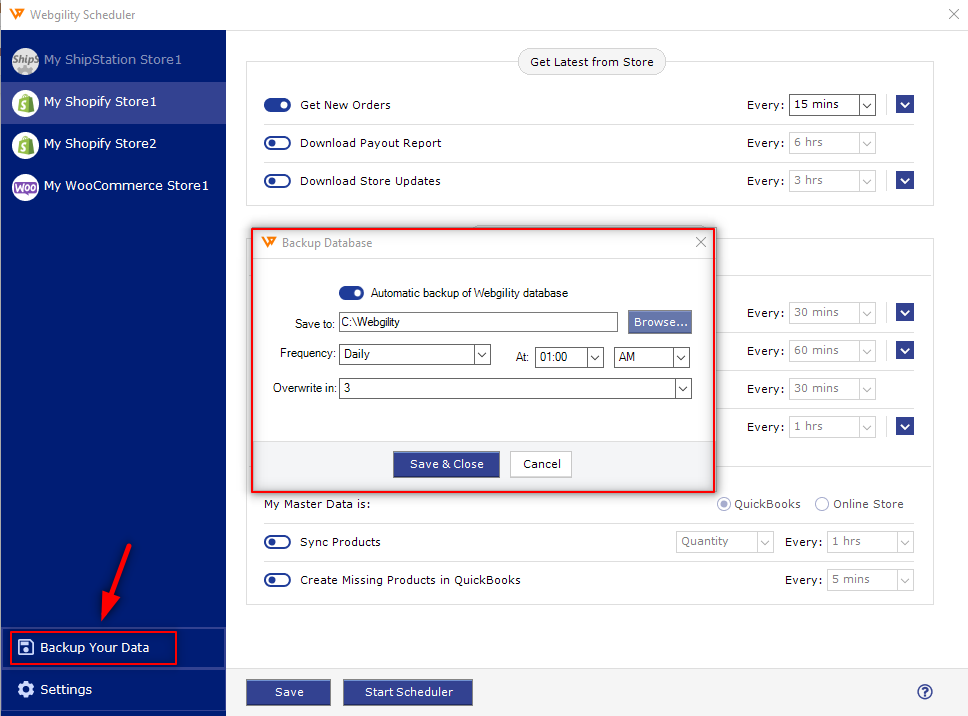Screen dimensions: 968x716
Task: Toggle Download Store Updates switch
Action: click(x=277, y=181)
